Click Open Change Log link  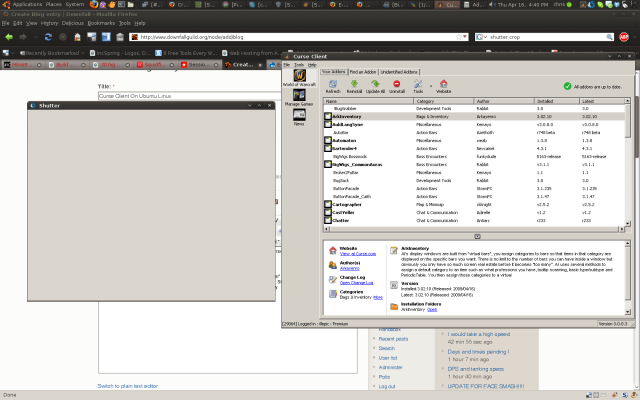(x=356, y=283)
